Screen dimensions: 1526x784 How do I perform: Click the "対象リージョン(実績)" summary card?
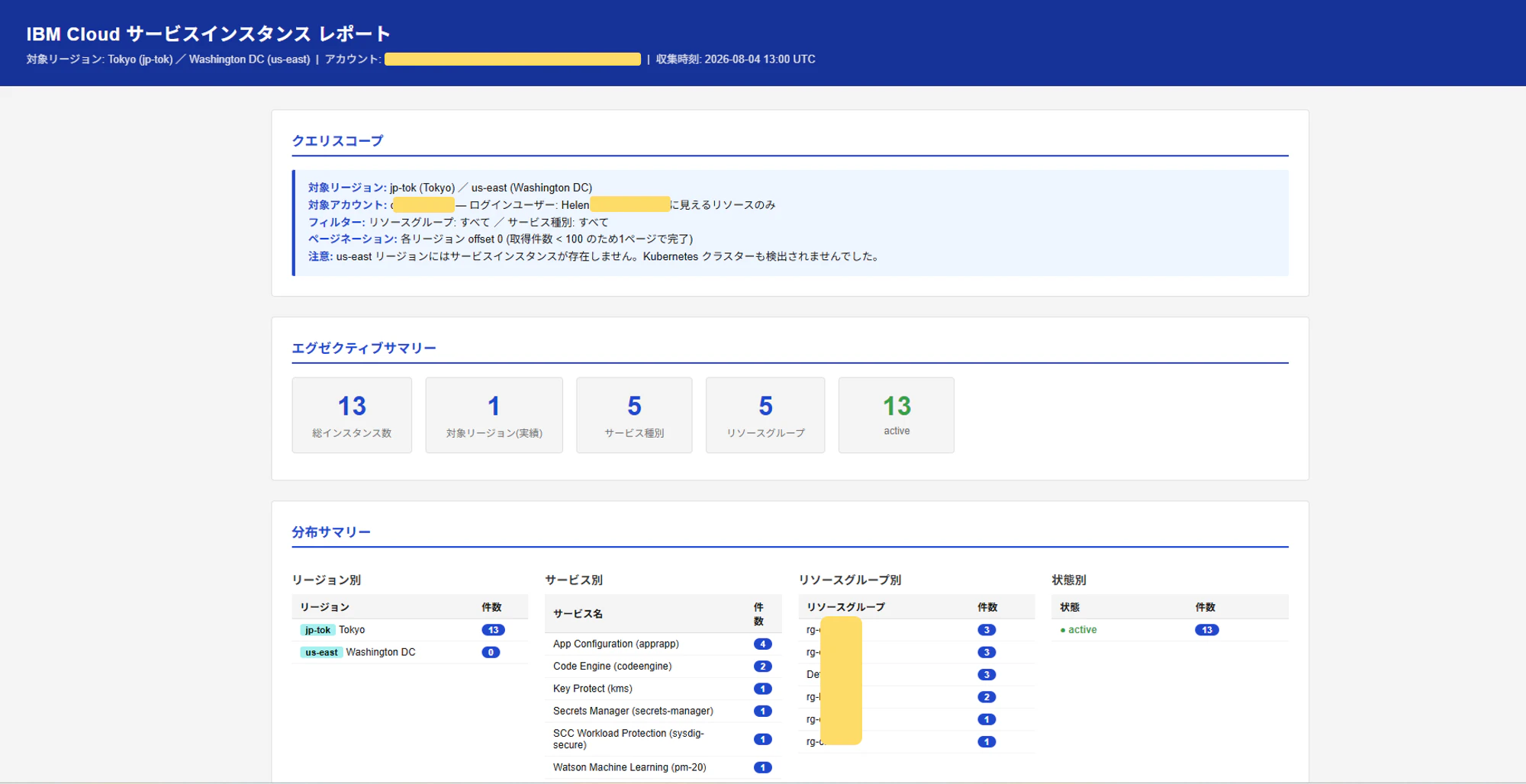(494, 416)
